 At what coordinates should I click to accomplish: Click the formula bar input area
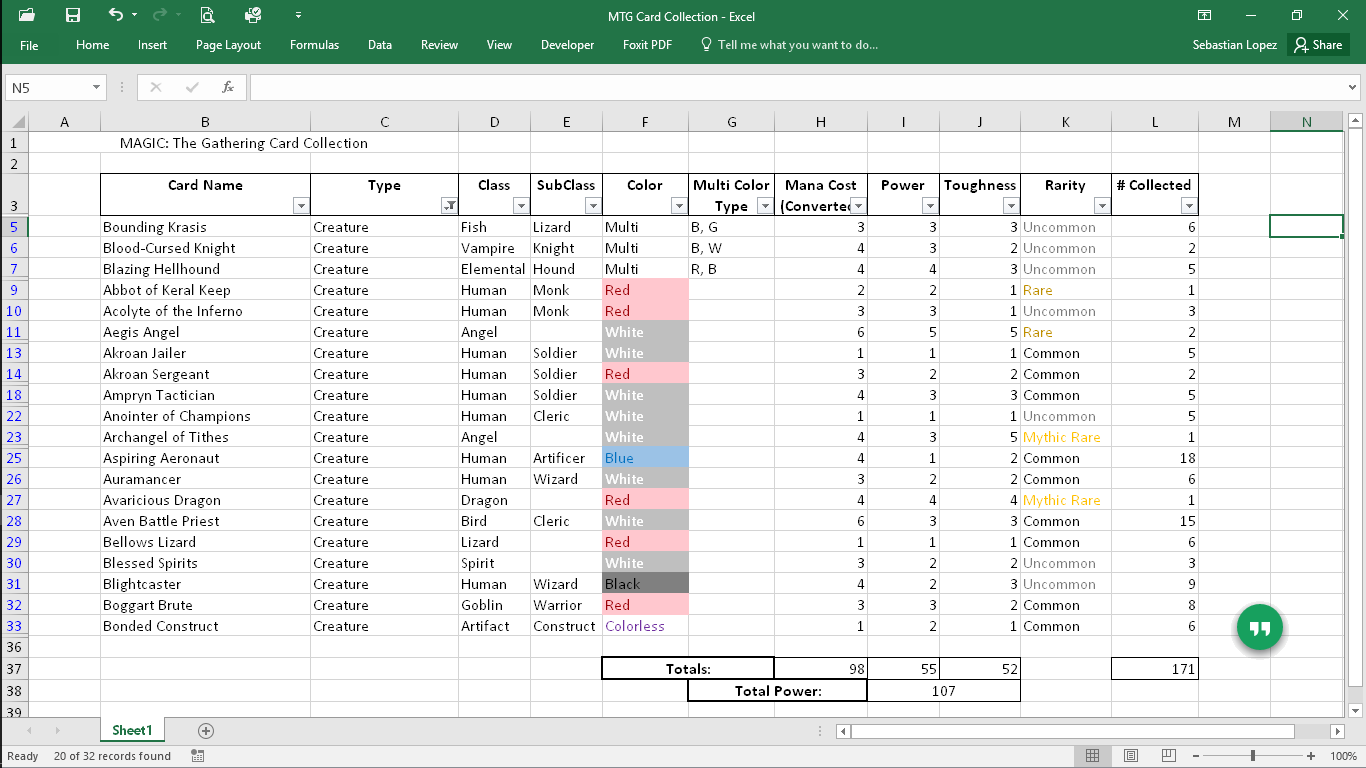(x=798, y=87)
